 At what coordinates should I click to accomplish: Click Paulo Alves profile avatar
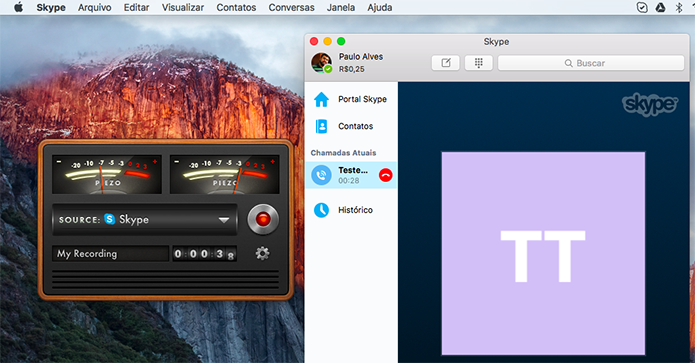click(x=321, y=62)
